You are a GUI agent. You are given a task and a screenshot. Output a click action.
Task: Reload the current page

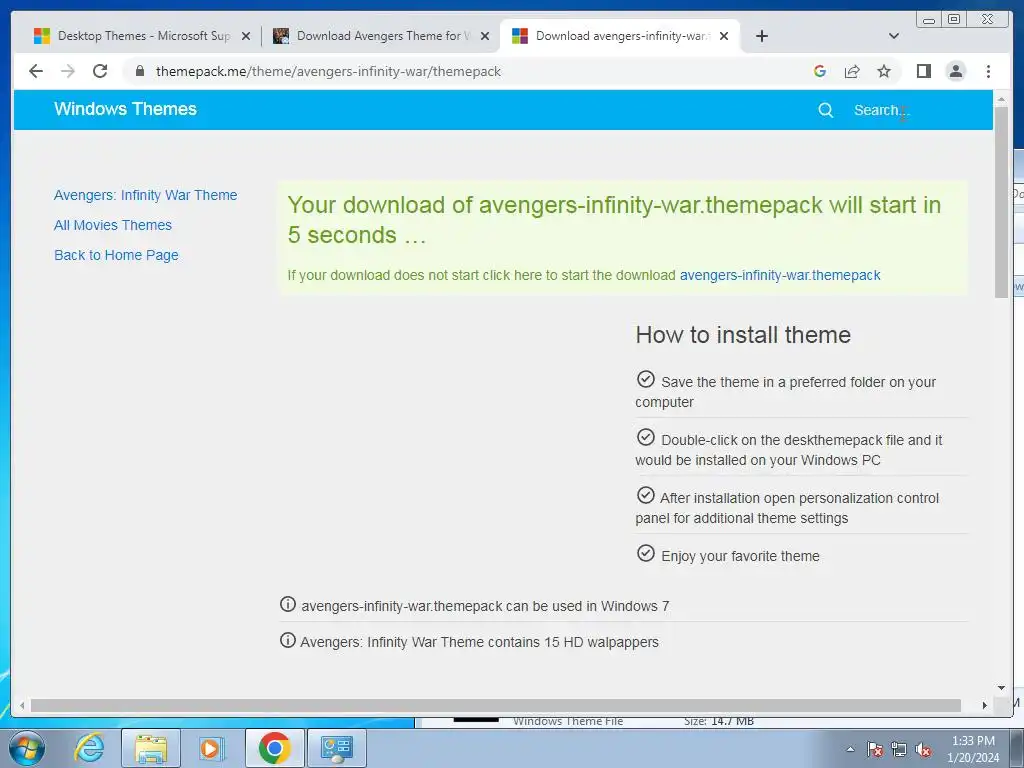click(100, 71)
